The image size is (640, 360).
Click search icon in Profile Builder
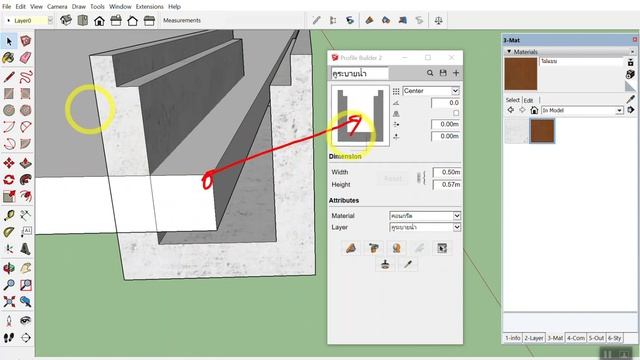pos(430,73)
